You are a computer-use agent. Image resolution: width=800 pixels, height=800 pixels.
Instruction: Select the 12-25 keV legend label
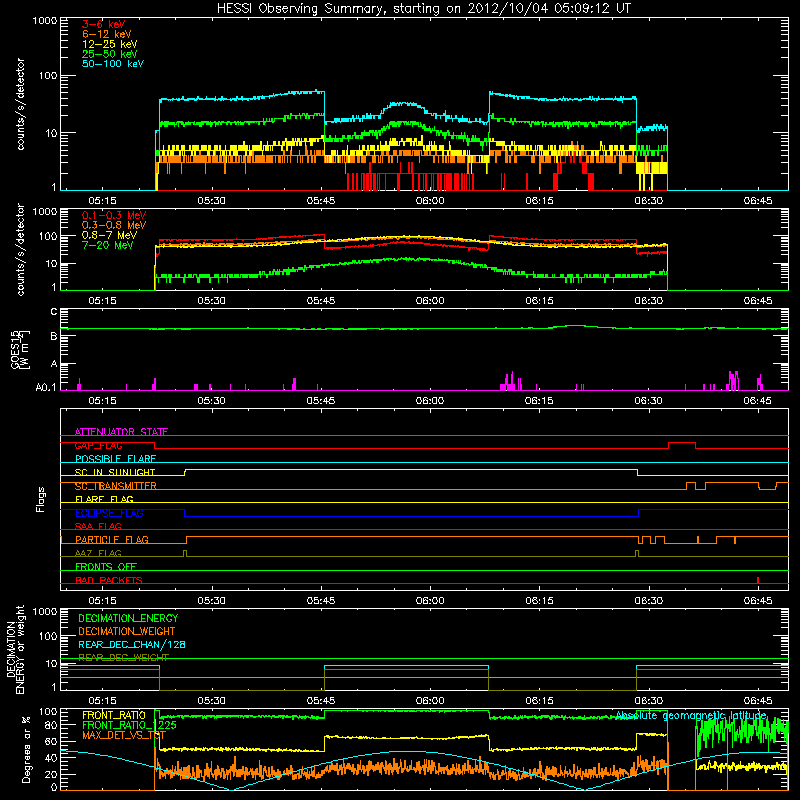110,44
